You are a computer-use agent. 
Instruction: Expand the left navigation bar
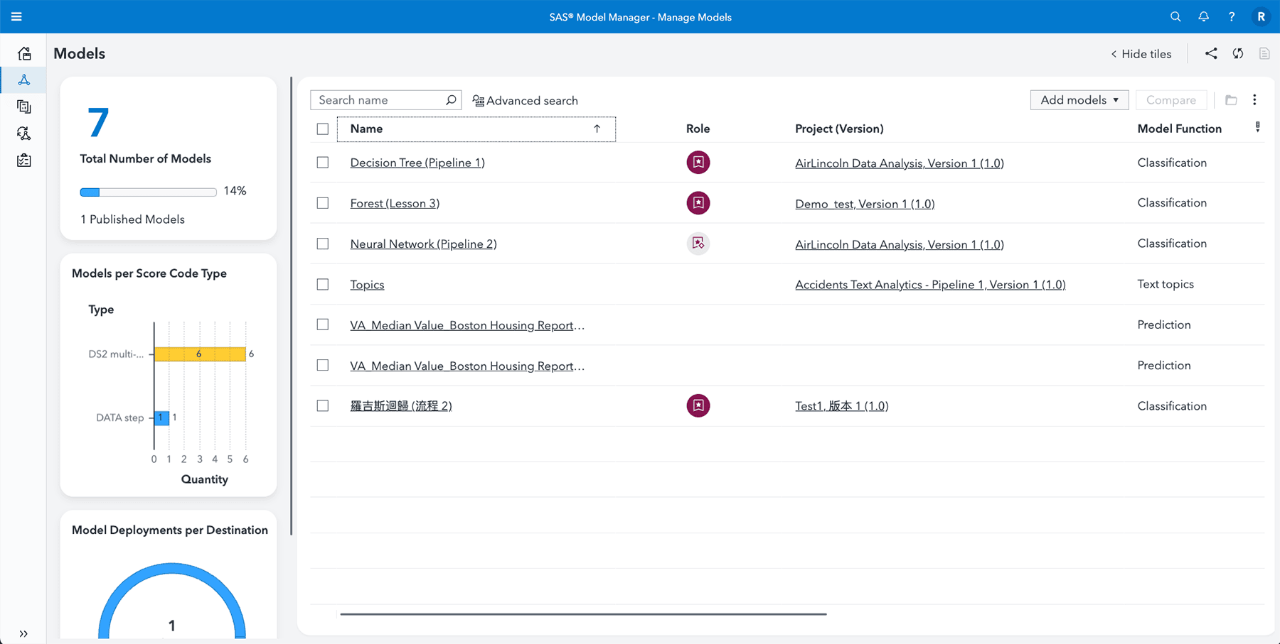tap(24, 634)
